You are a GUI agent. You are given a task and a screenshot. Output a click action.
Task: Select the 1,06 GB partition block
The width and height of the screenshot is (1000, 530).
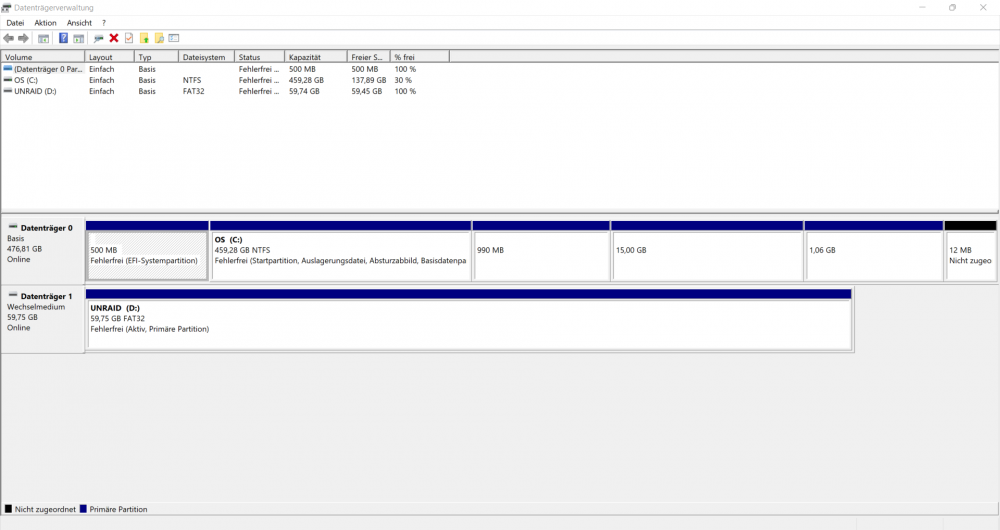point(874,251)
